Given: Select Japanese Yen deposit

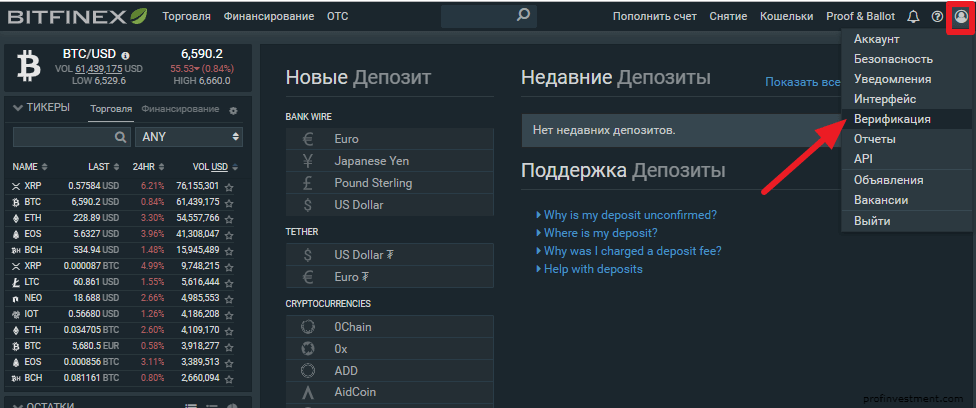Looking at the screenshot, I should tap(390, 161).
